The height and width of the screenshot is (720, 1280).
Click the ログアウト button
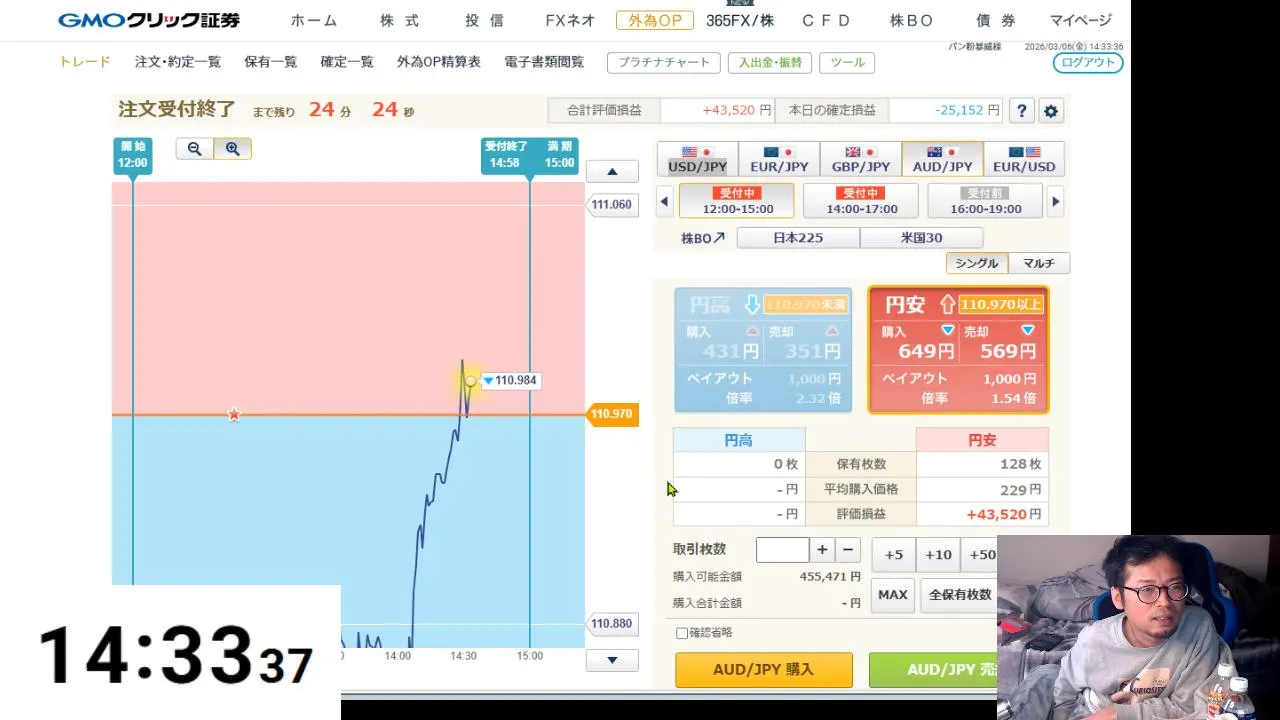tap(1088, 62)
